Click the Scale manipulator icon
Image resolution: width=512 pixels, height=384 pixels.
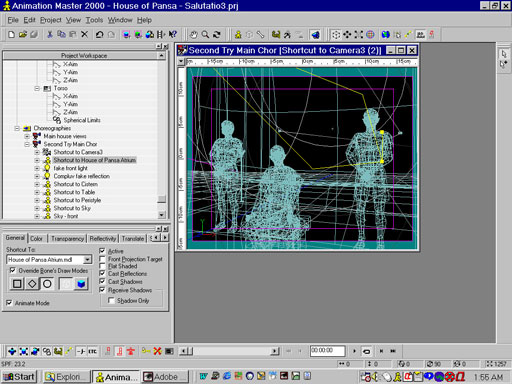click(359, 34)
